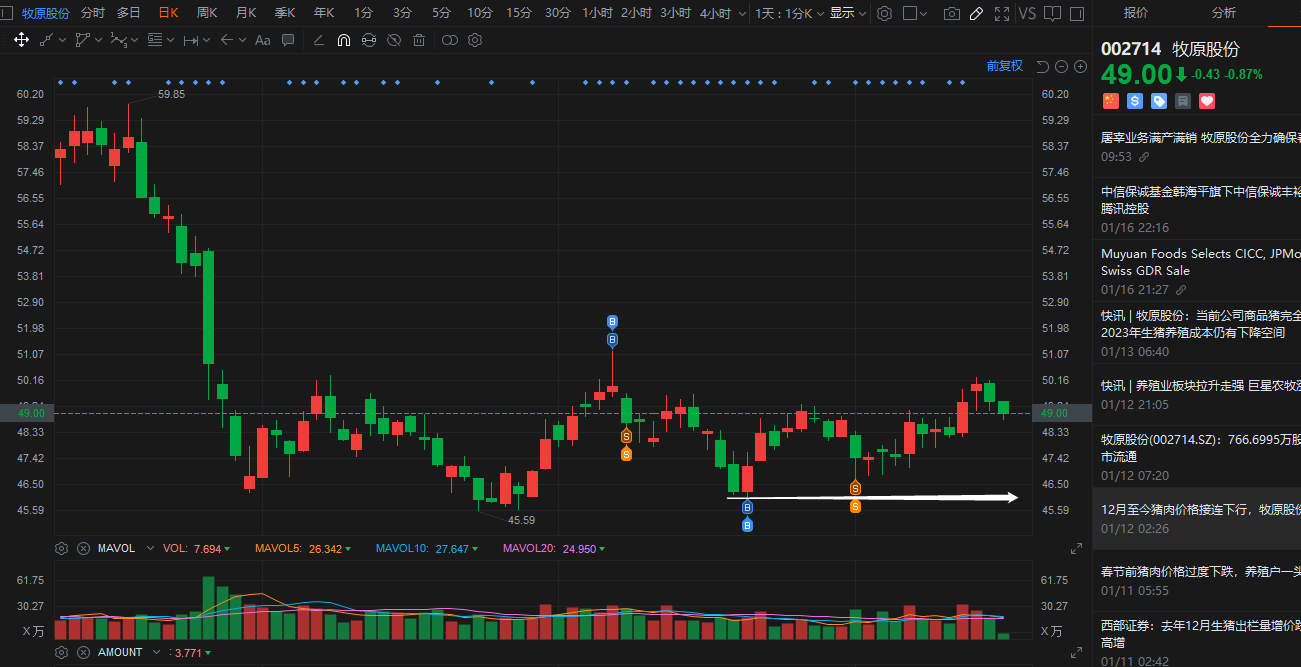Toggle the magnet snap tool
Image resolution: width=1301 pixels, height=667 pixels.
[x=343, y=40]
